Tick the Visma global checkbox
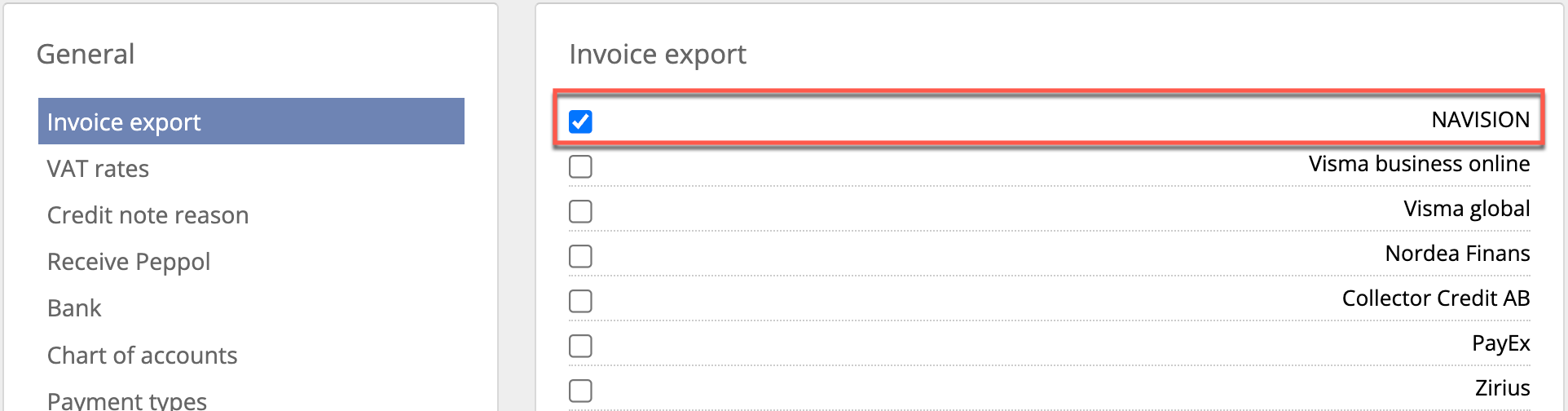1568x411 pixels. [580, 211]
